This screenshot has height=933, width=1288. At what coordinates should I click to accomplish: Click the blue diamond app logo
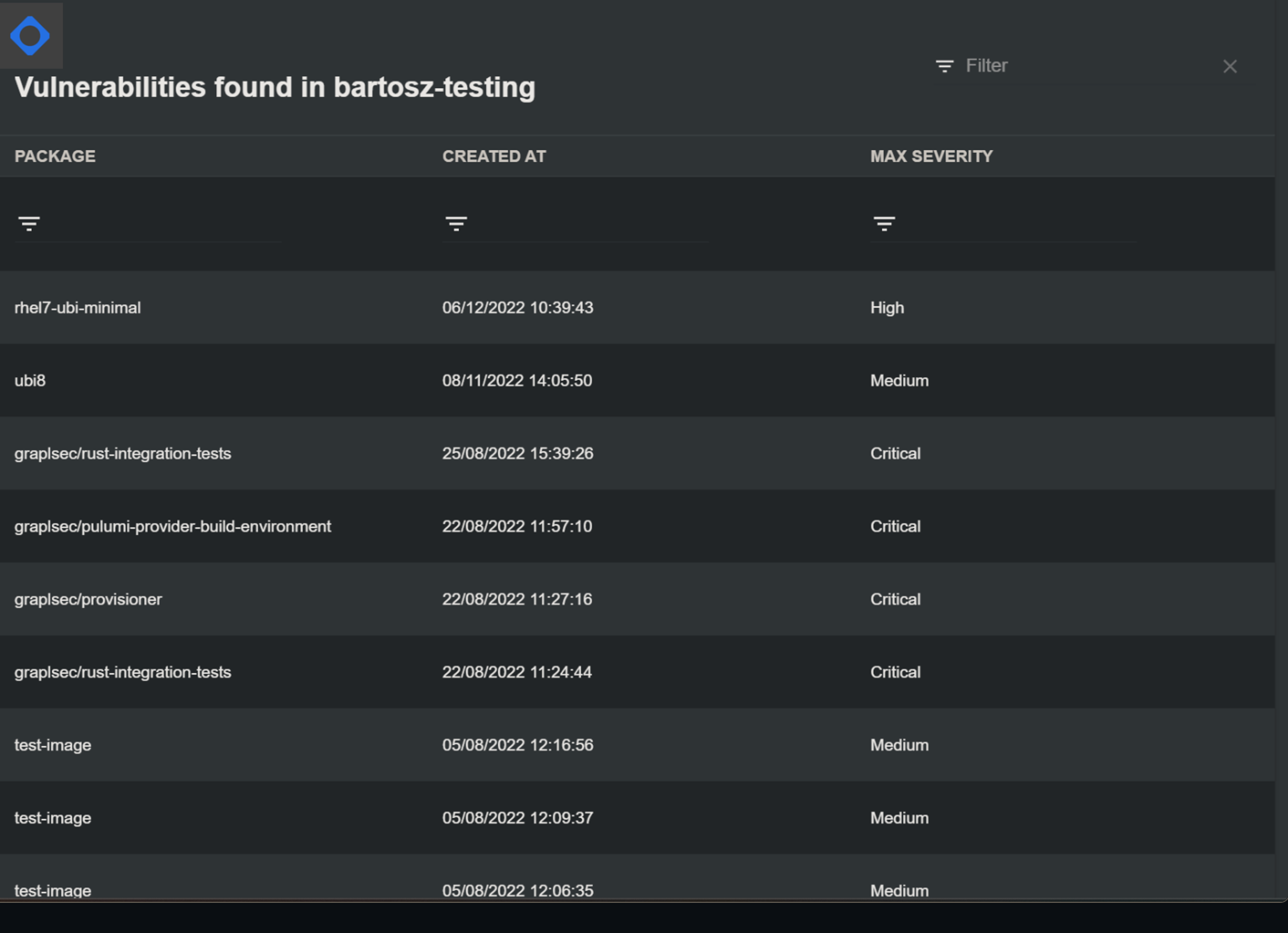(30, 36)
